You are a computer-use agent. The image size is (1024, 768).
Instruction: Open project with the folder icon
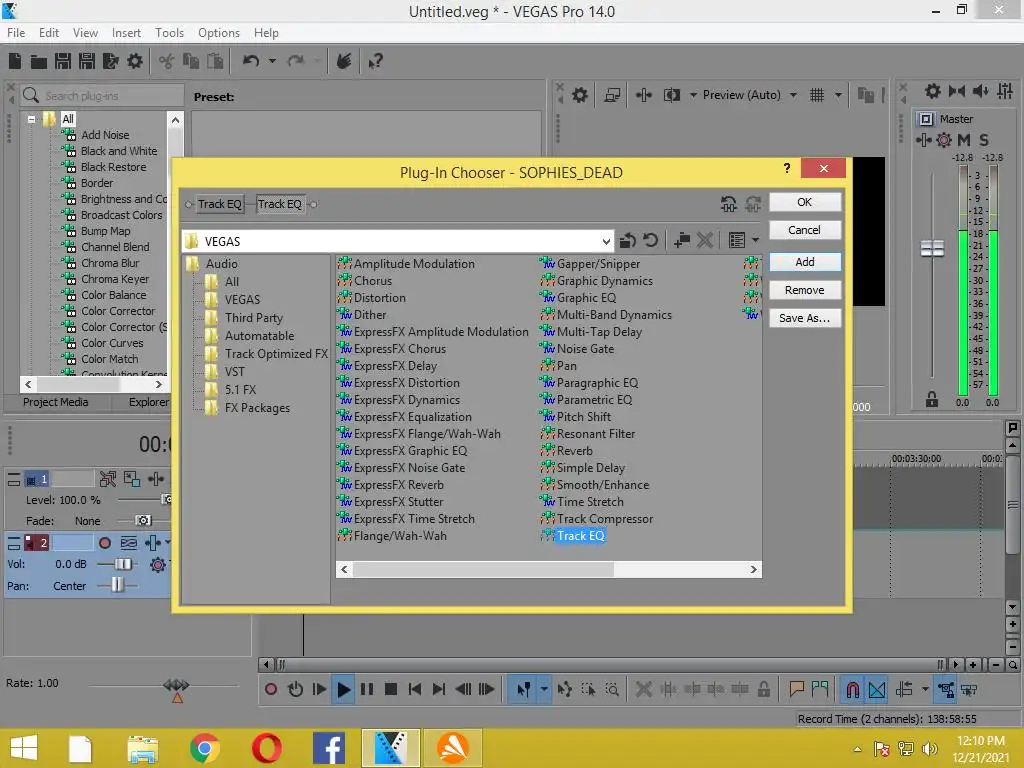[x=39, y=61]
